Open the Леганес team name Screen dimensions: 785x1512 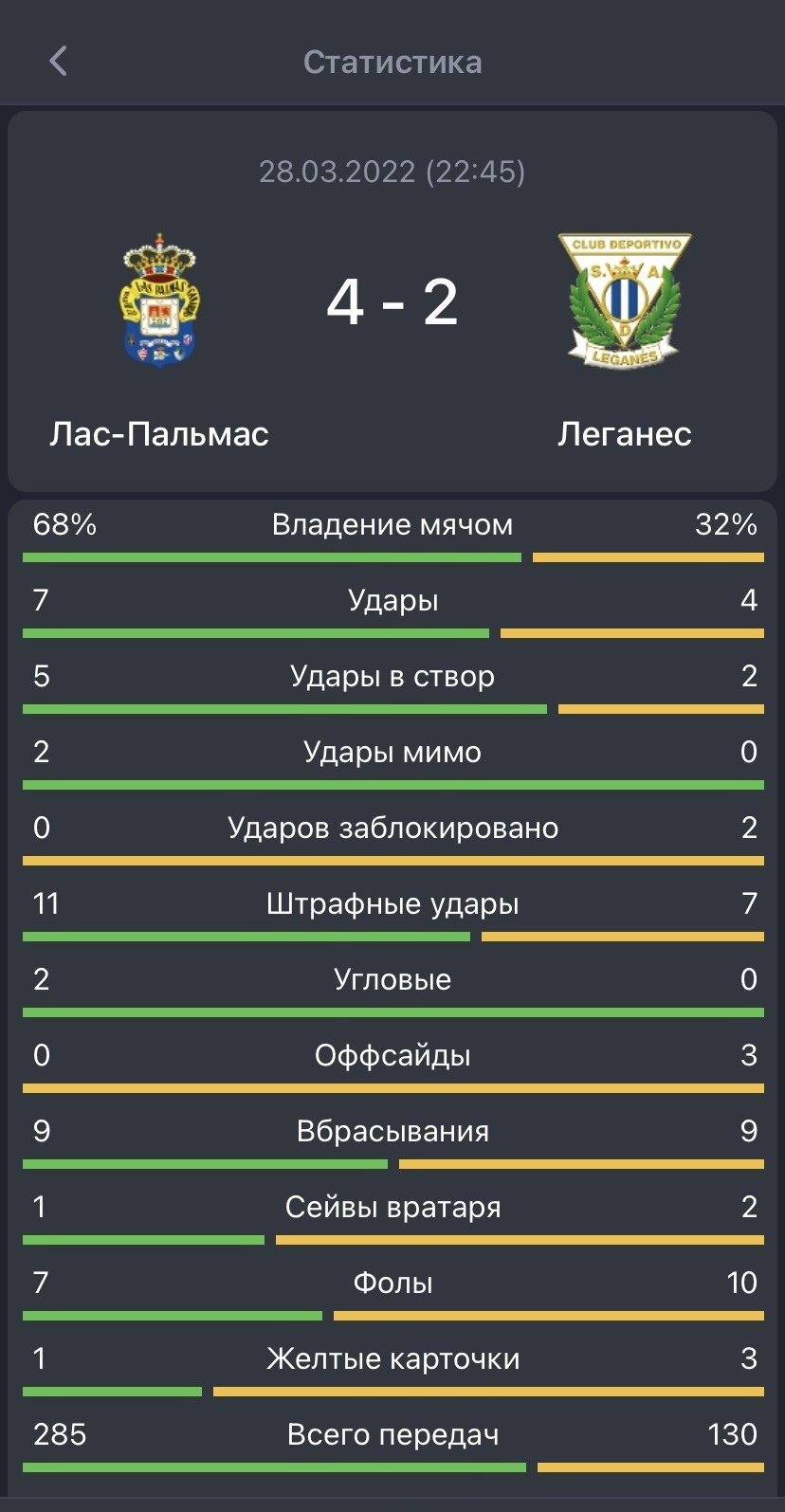point(624,433)
